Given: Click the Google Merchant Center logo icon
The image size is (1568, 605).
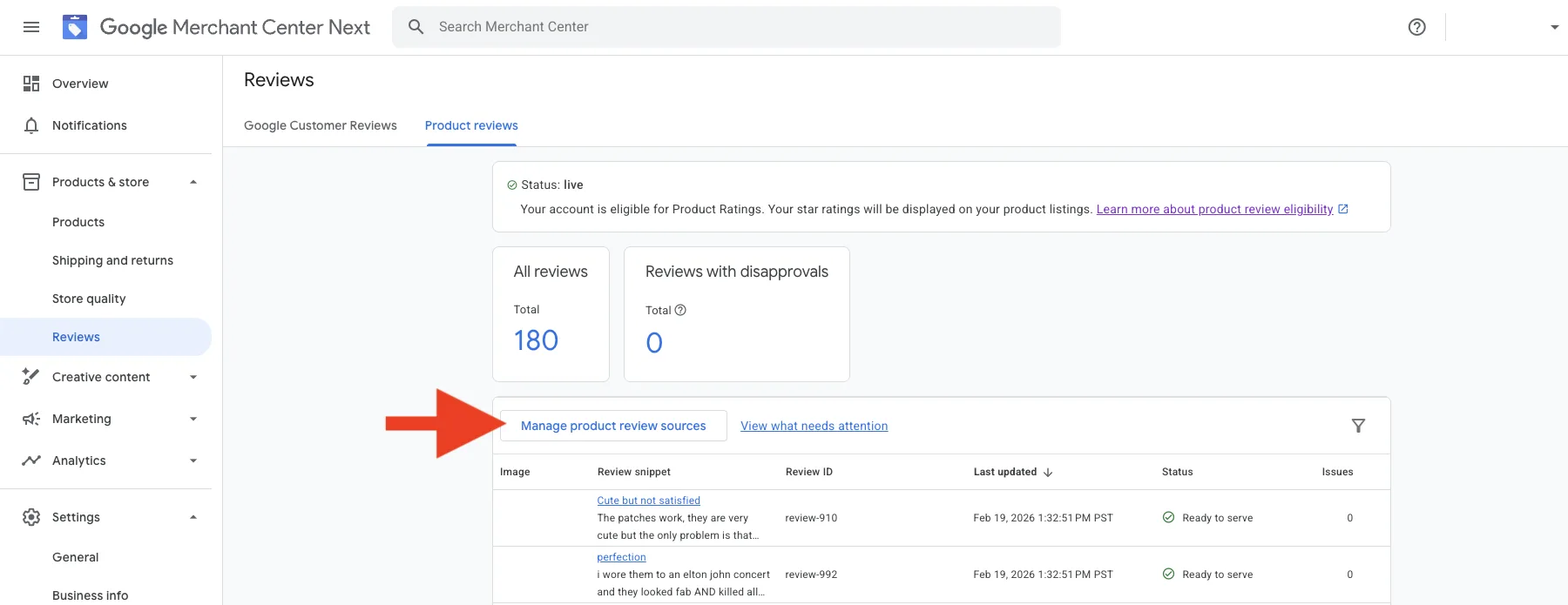Looking at the screenshot, I should (x=75, y=27).
